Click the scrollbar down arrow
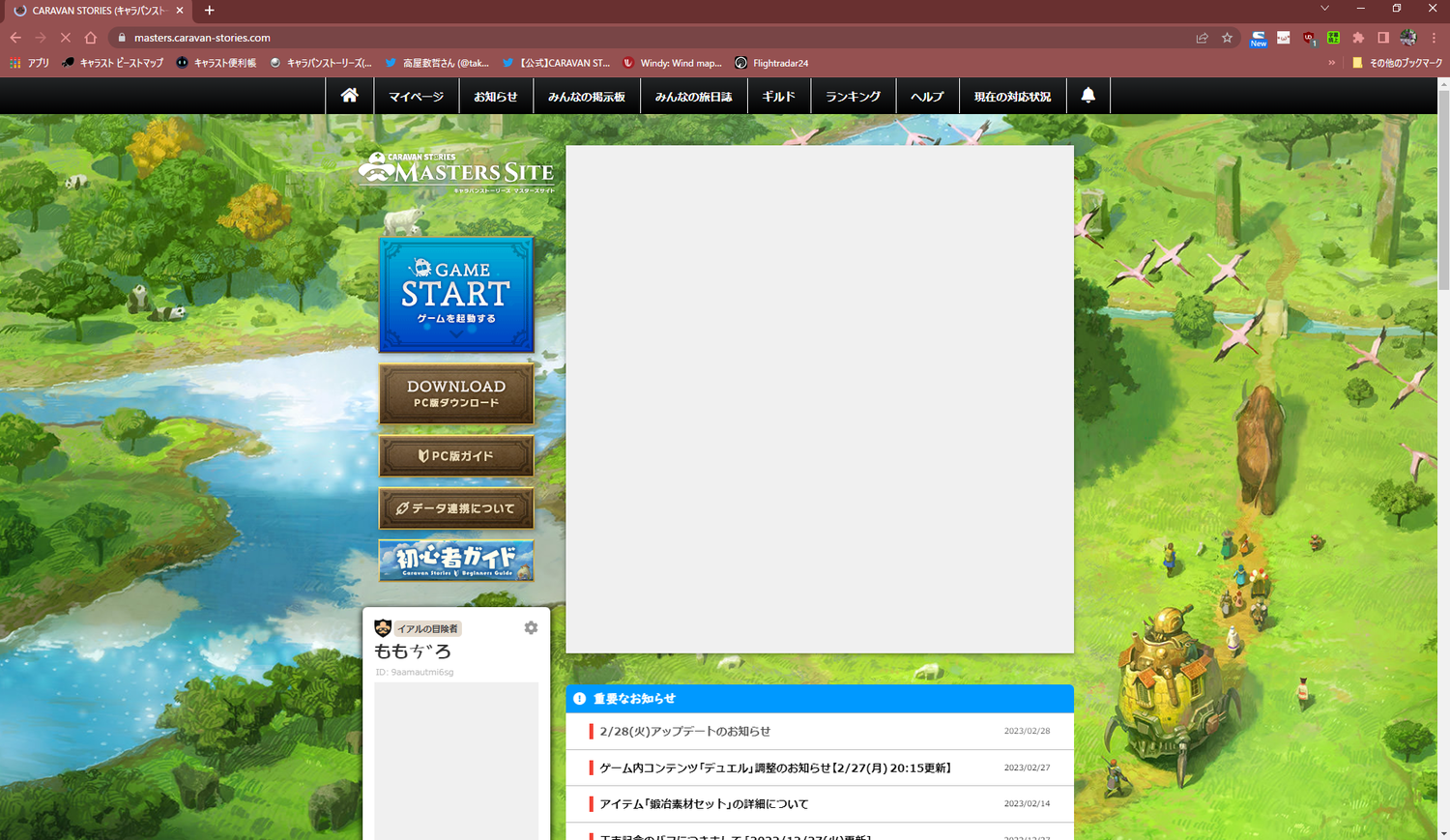This screenshot has width=1450, height=840. click(1443, 833)
